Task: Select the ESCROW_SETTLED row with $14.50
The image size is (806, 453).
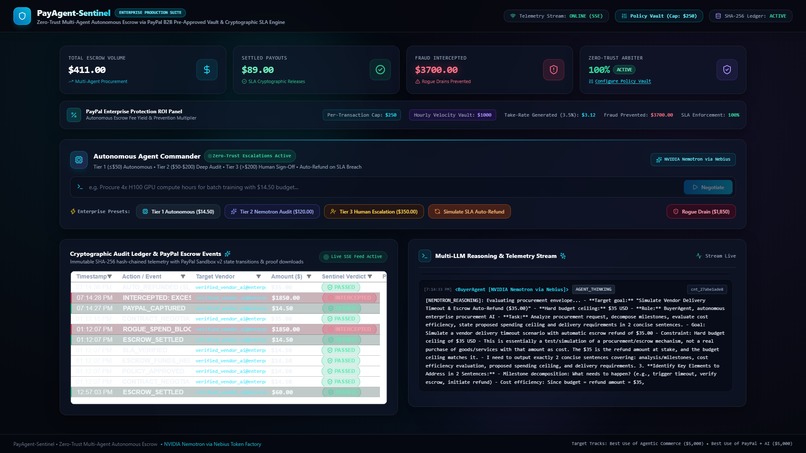Action: 226,339
